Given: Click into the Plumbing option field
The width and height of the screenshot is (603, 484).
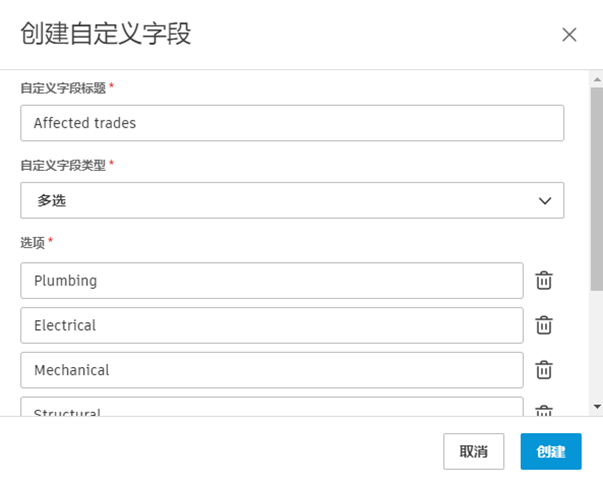Looking at the screenshot, I should pos(271,281).
